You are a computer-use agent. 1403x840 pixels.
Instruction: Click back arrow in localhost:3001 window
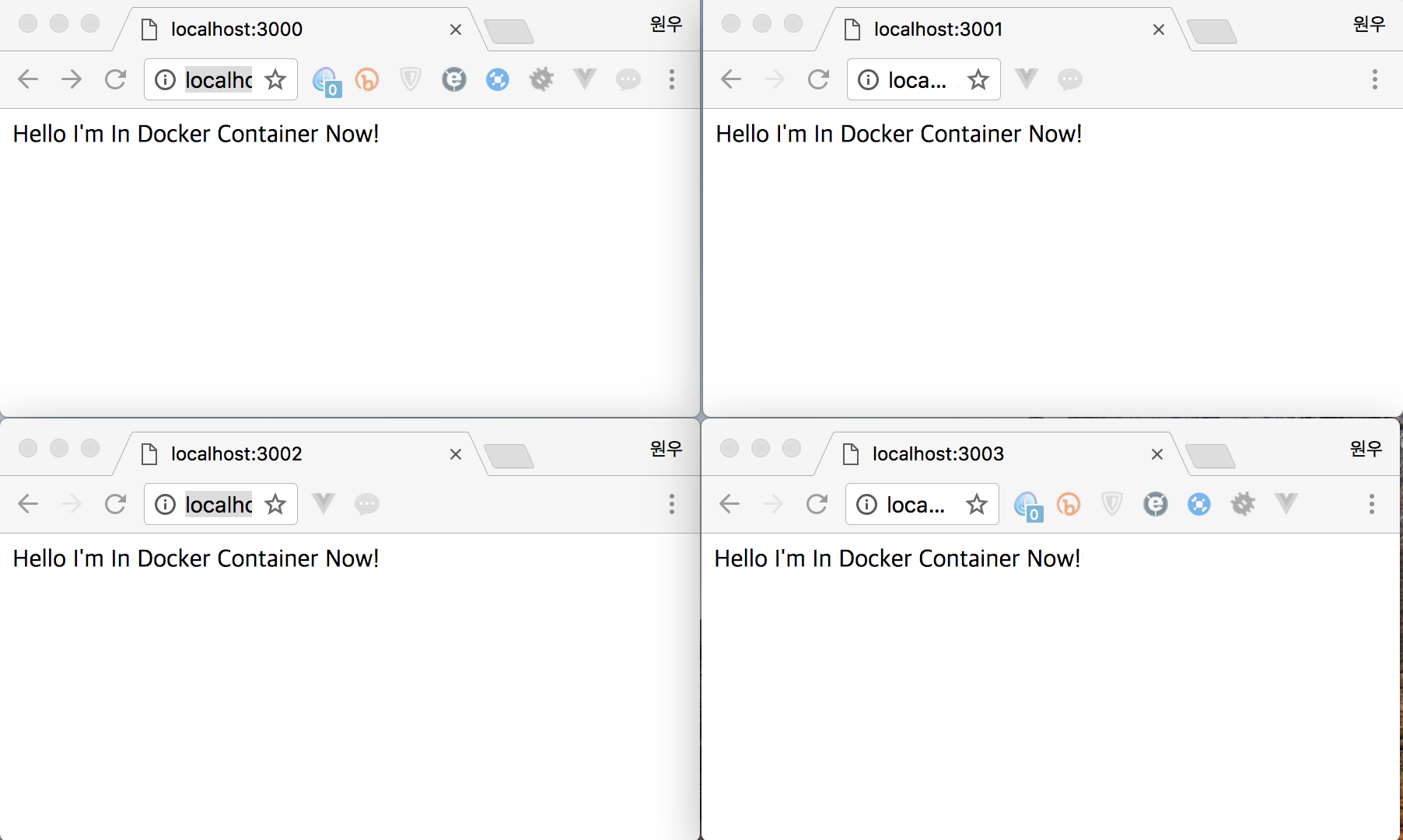731,79
